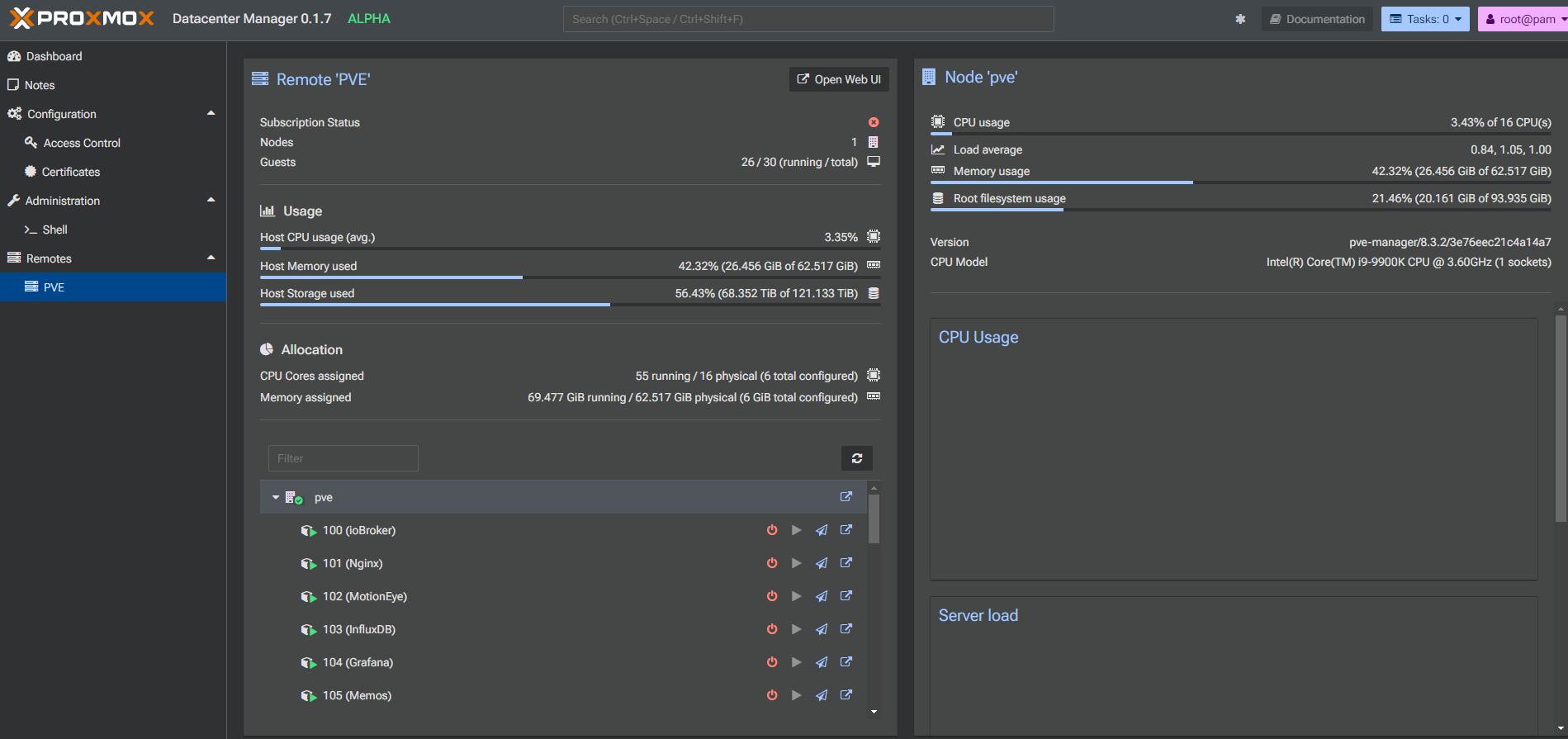Image resolution: width=1568 pixels, height=739 pixels.
Task: Click the Host Memory used progress bar
Action: [x=571, y=277]
